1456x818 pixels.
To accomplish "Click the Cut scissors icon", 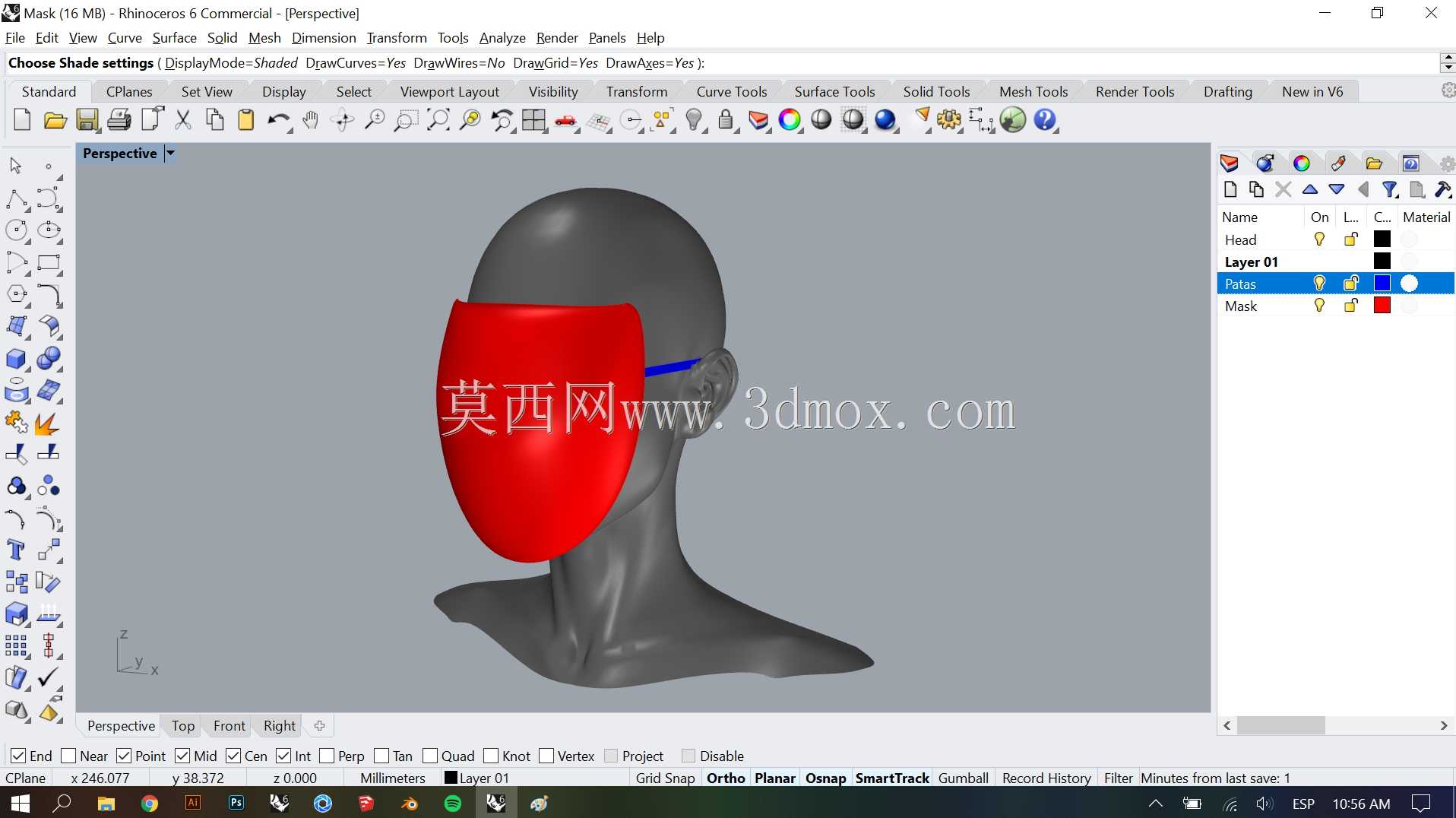I will click(x=183, y=120).
